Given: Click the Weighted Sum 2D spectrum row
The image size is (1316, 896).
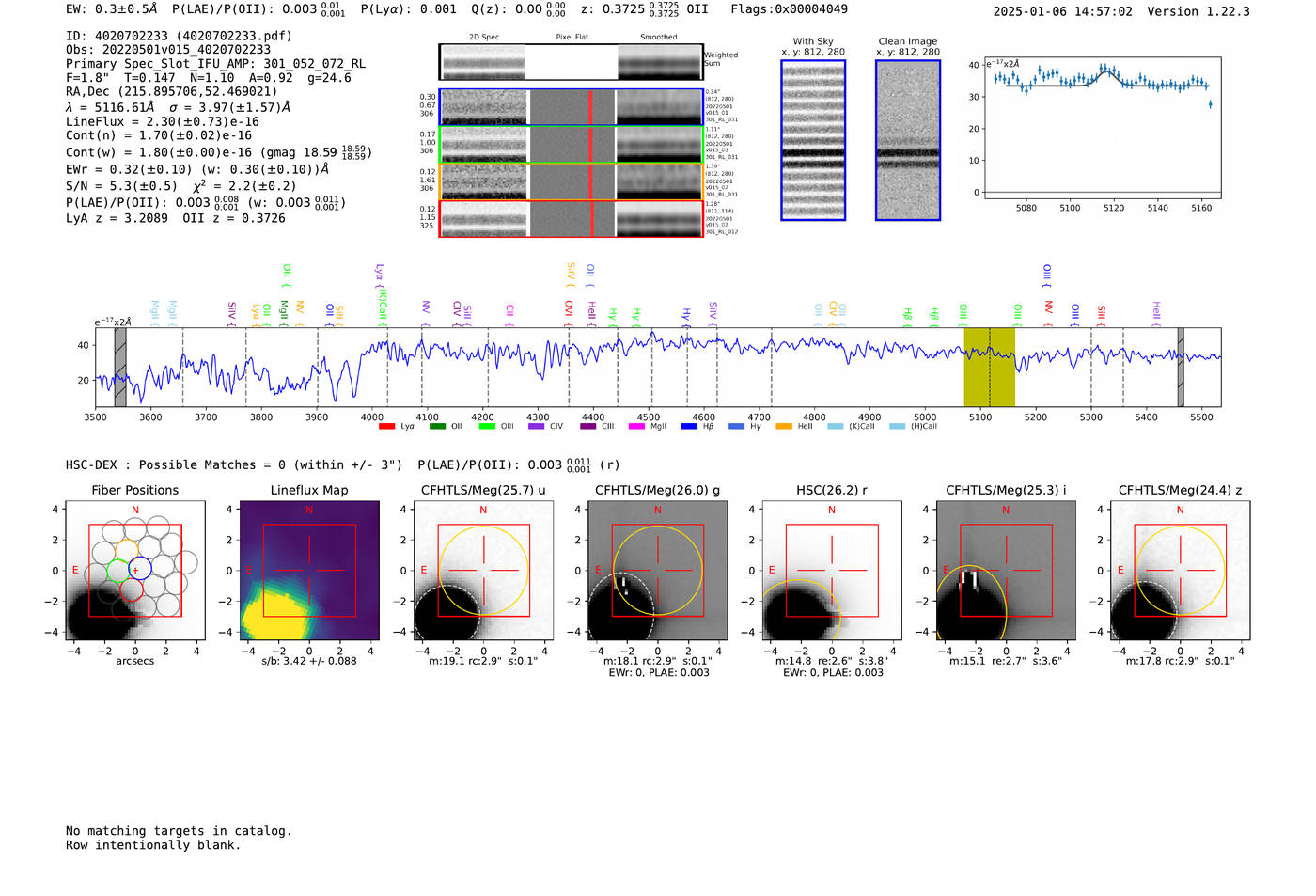Looking at the screenshot, I should 572,62.
